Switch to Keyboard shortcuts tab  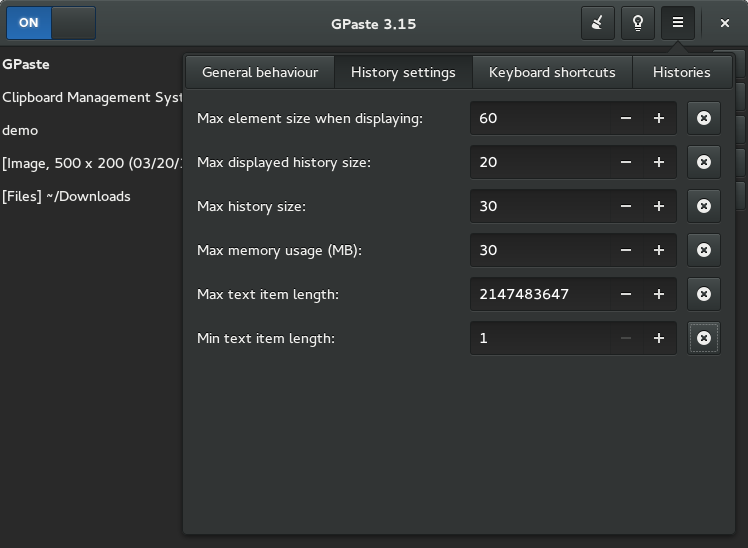tap(552, 72)
